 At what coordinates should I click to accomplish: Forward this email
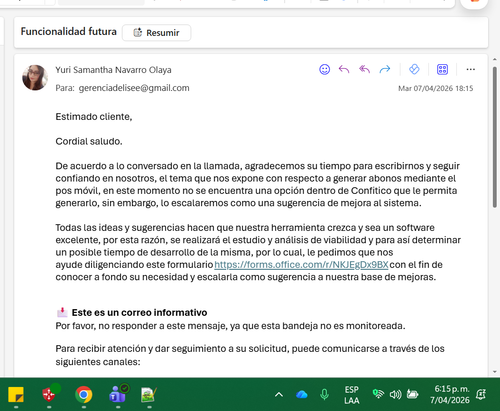point(385,69)
